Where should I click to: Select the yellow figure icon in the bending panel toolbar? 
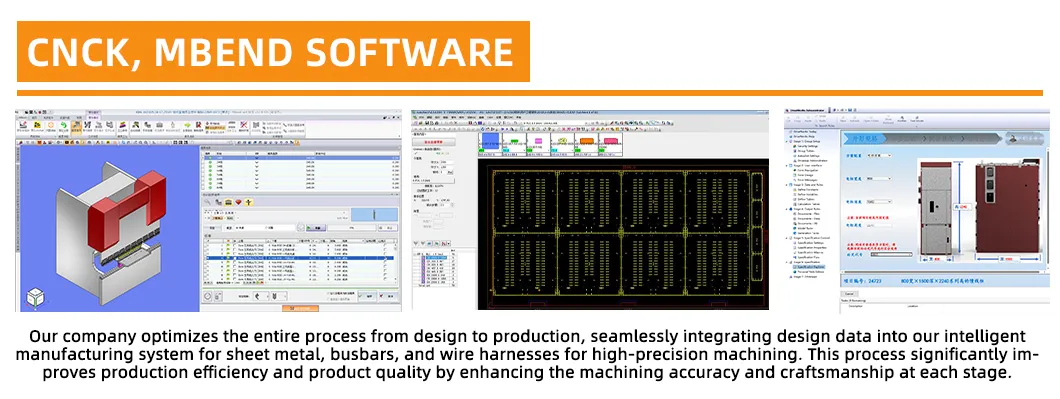point(249,202)
